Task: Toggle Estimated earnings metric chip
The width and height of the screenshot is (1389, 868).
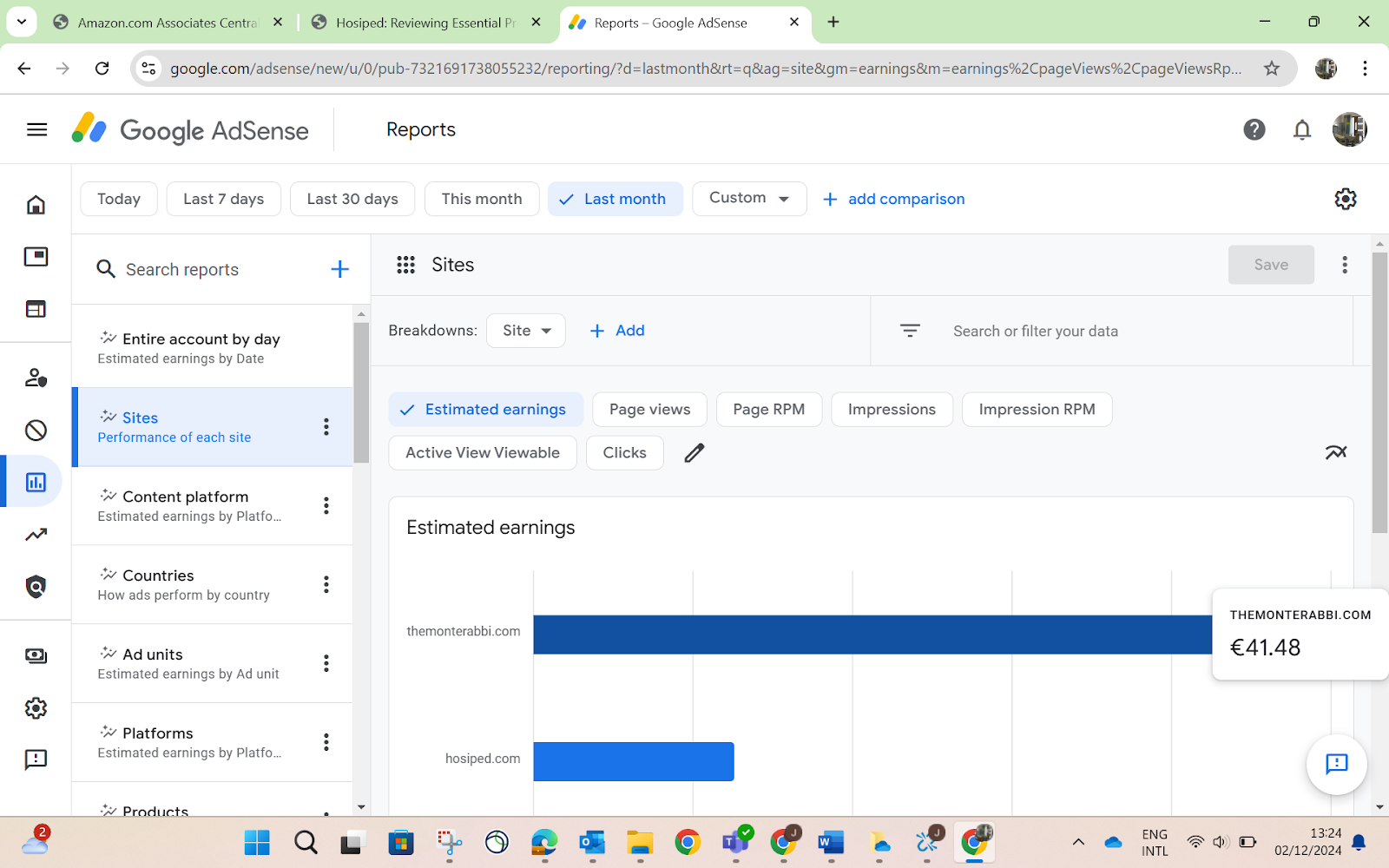Action: (485, 410)
